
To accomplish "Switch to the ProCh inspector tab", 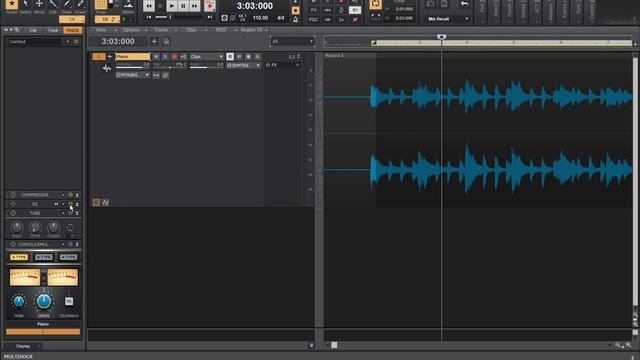I will click(x=73, y=30).
